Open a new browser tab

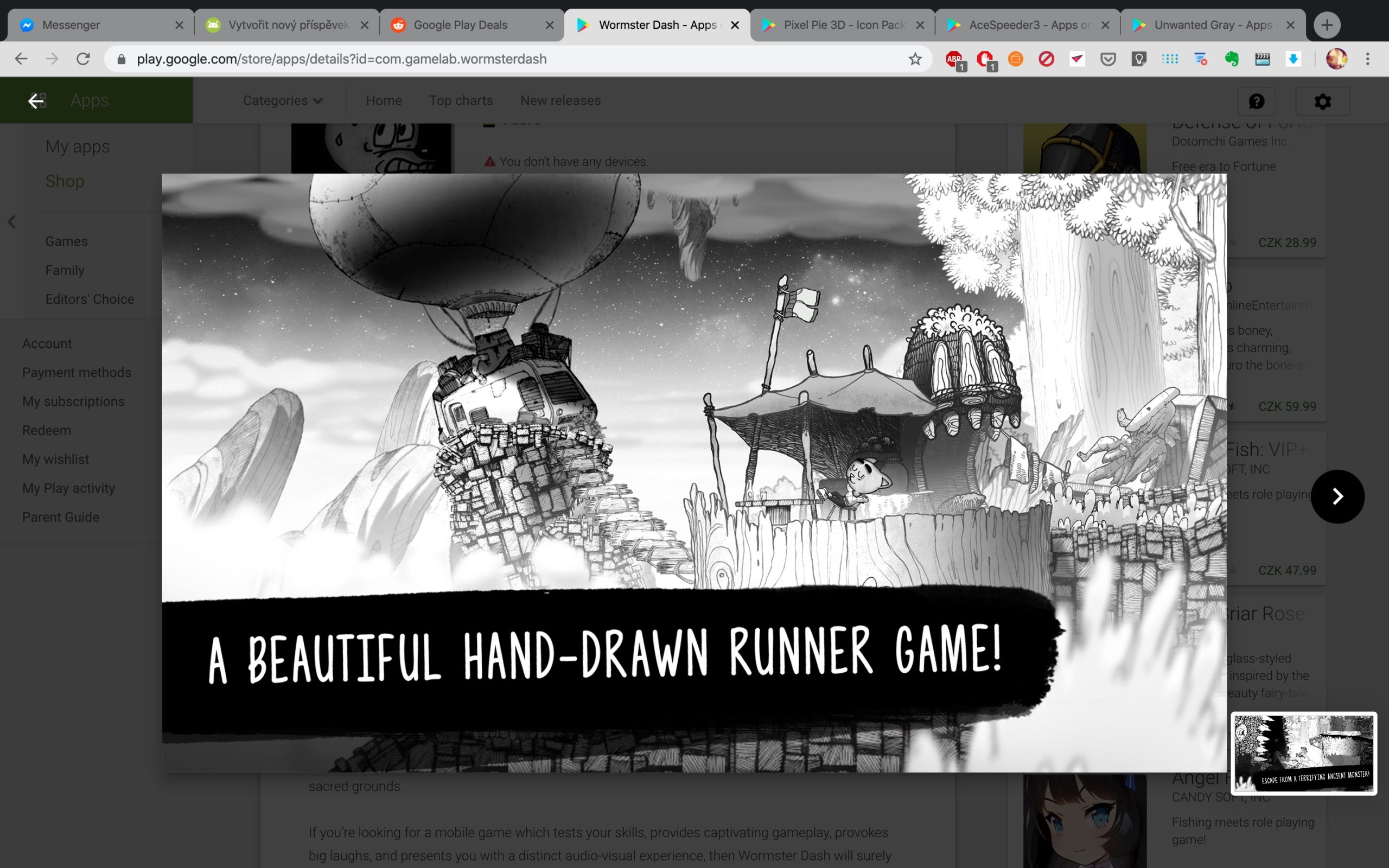point(1327,25)
